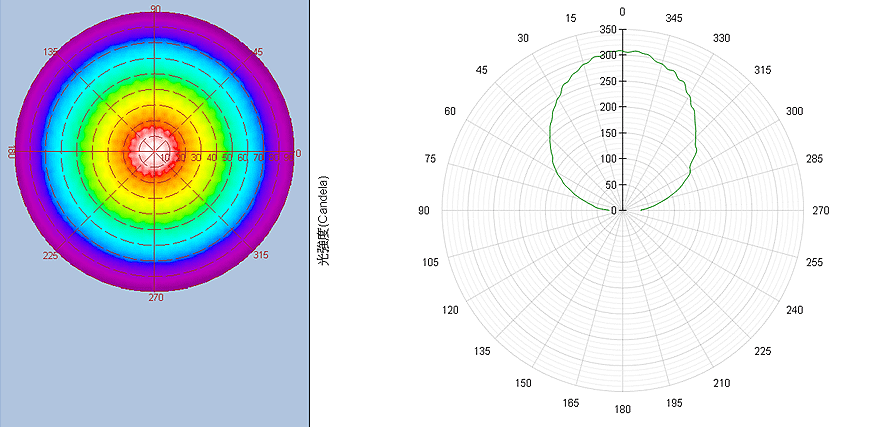This screenshot has width=884, height=427.
Task: Click the 270 degree label on polar chart
Action: (x=821, y=211)
